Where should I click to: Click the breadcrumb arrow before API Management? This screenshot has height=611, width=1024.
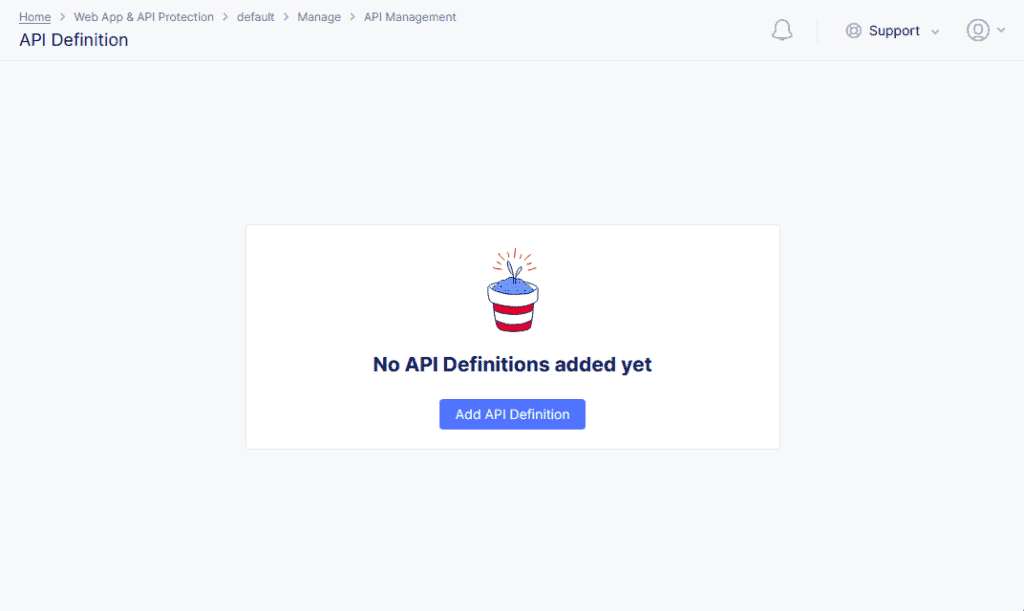pos(353,17)
